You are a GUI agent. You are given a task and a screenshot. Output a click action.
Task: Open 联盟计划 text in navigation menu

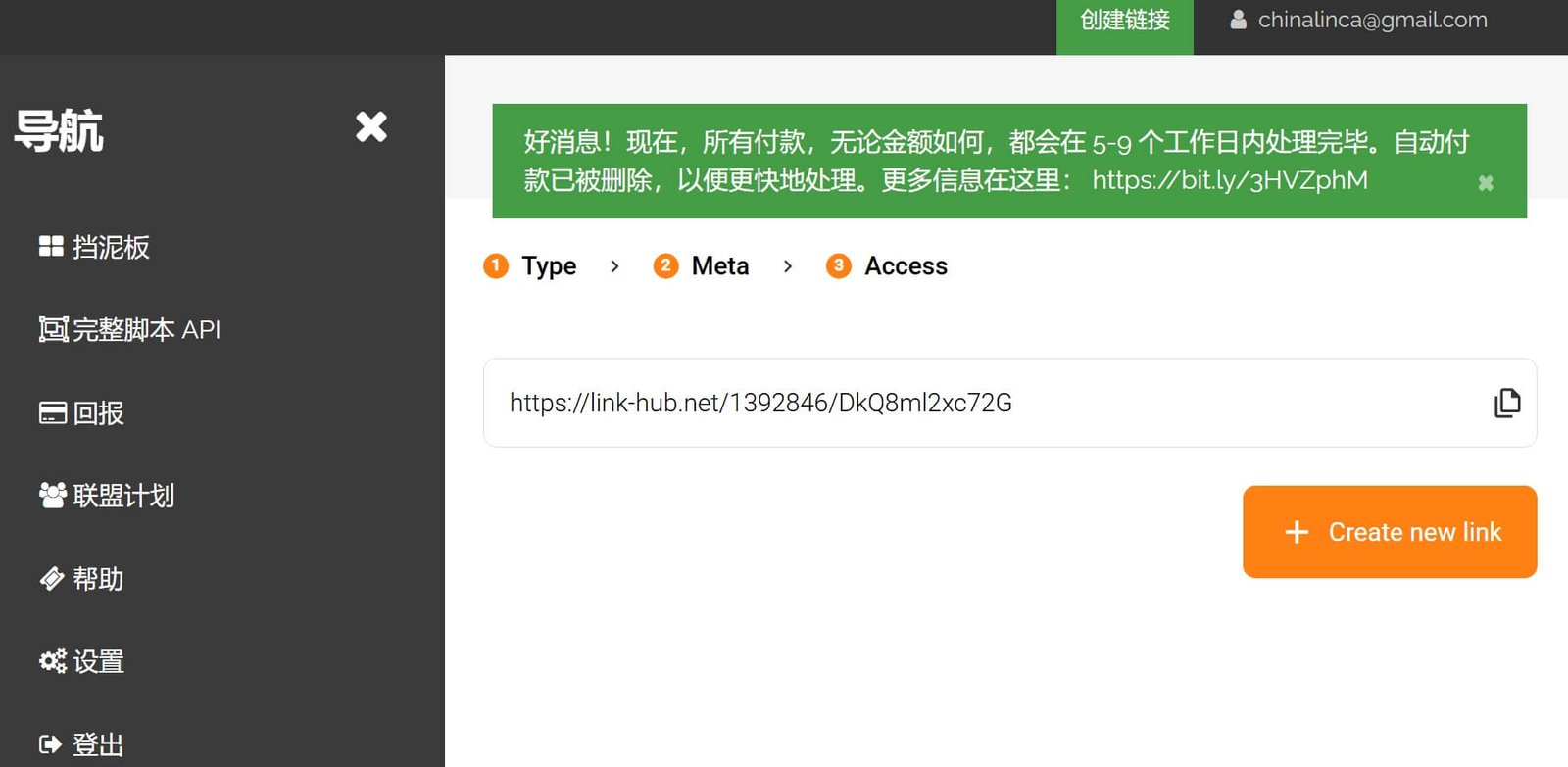click(x=123, y=496)
